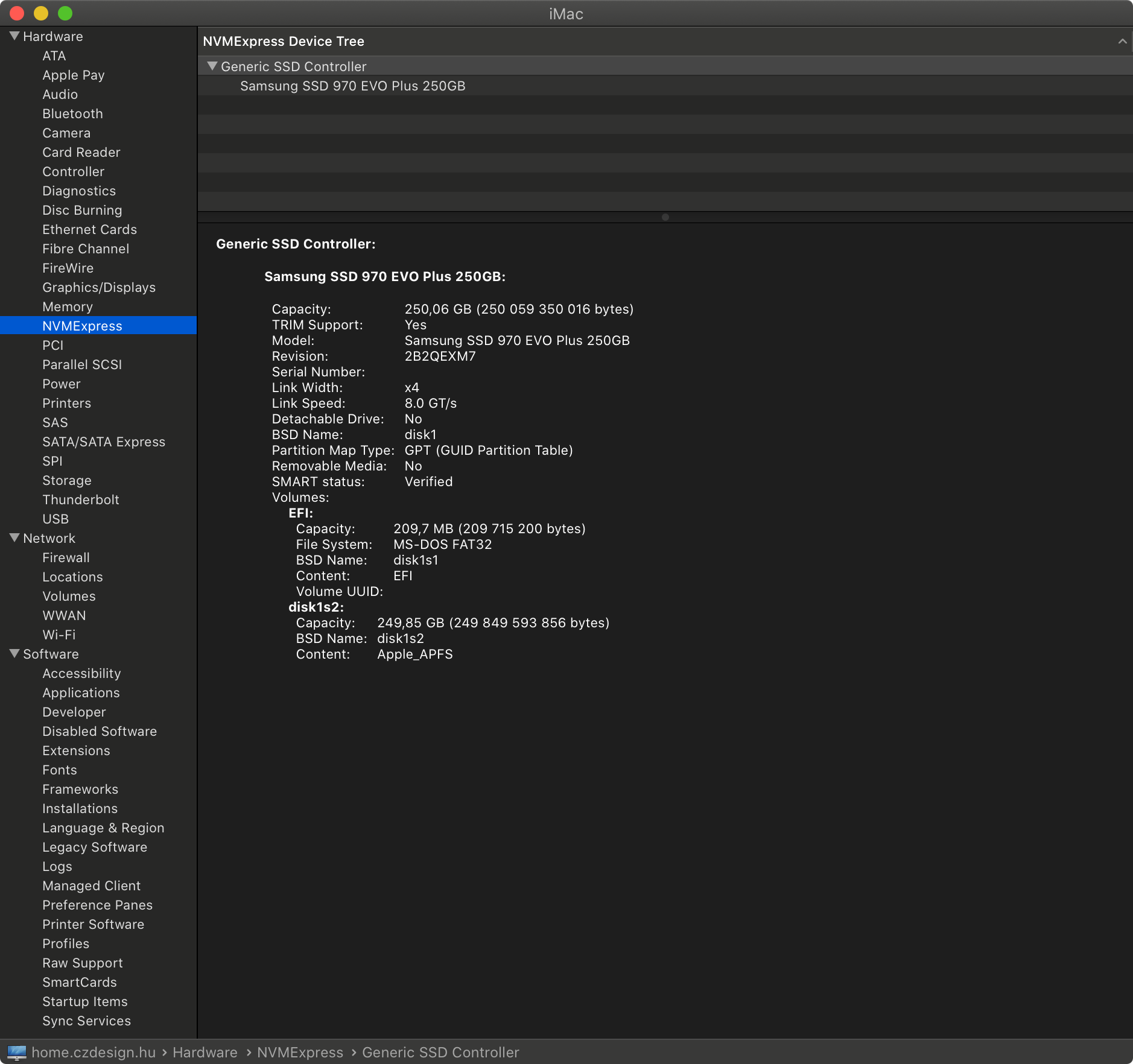
Task: Open Logs under Software
Action: [x=57, y=866]
